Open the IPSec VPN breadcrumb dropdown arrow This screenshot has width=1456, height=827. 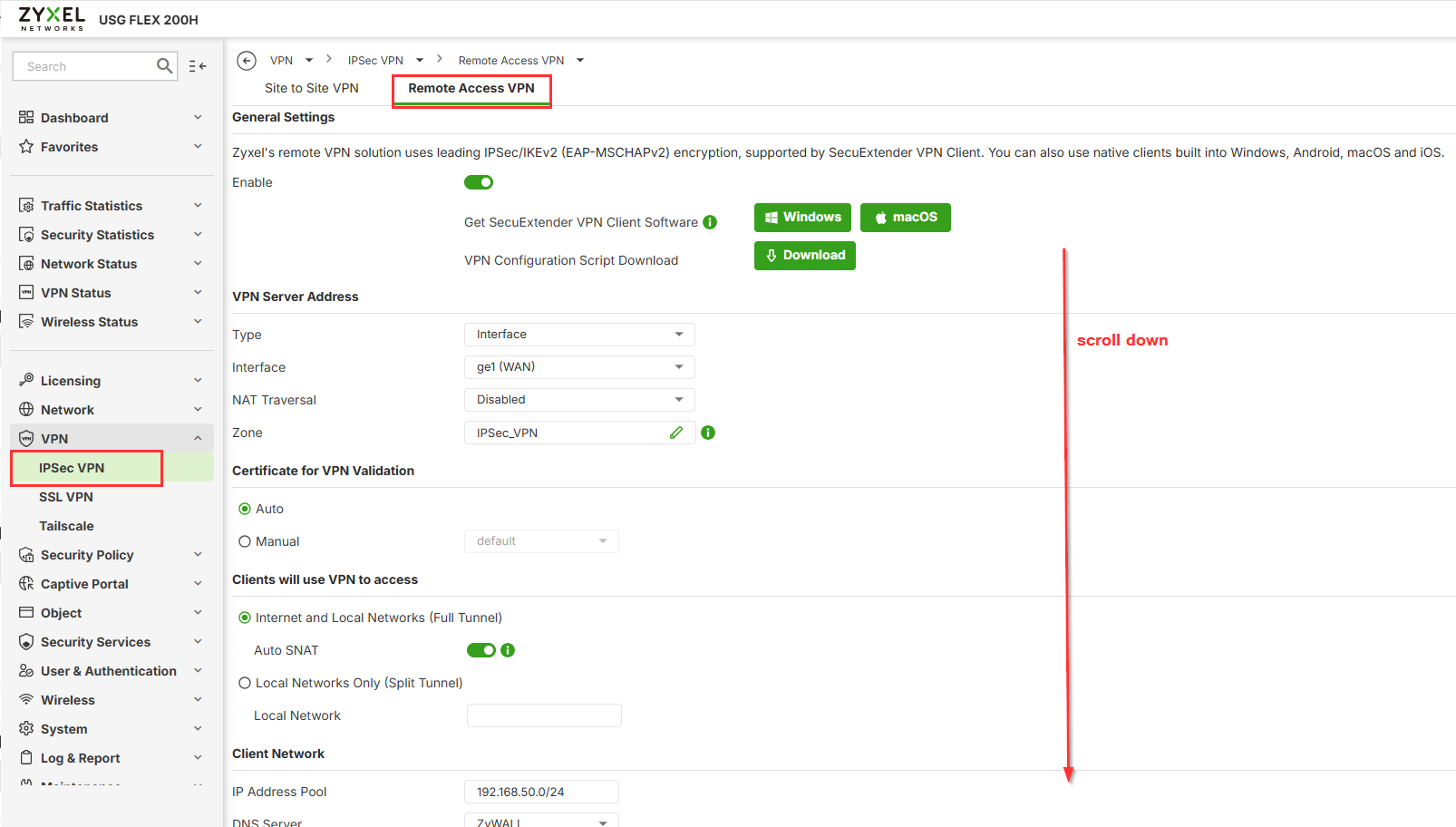pos(420,61)
